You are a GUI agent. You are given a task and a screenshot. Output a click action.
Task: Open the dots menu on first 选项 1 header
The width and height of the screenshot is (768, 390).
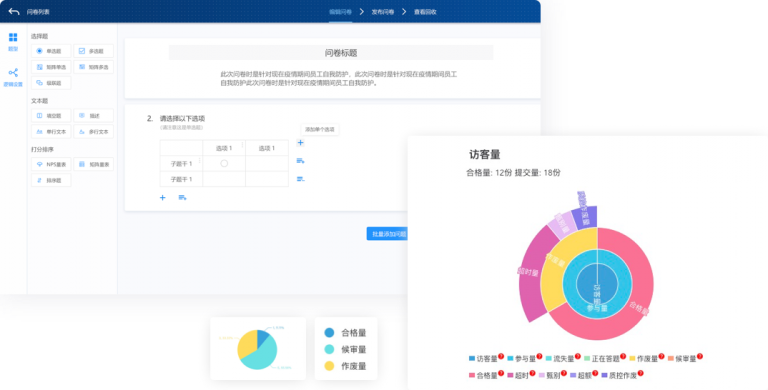[x=242, y=145]
